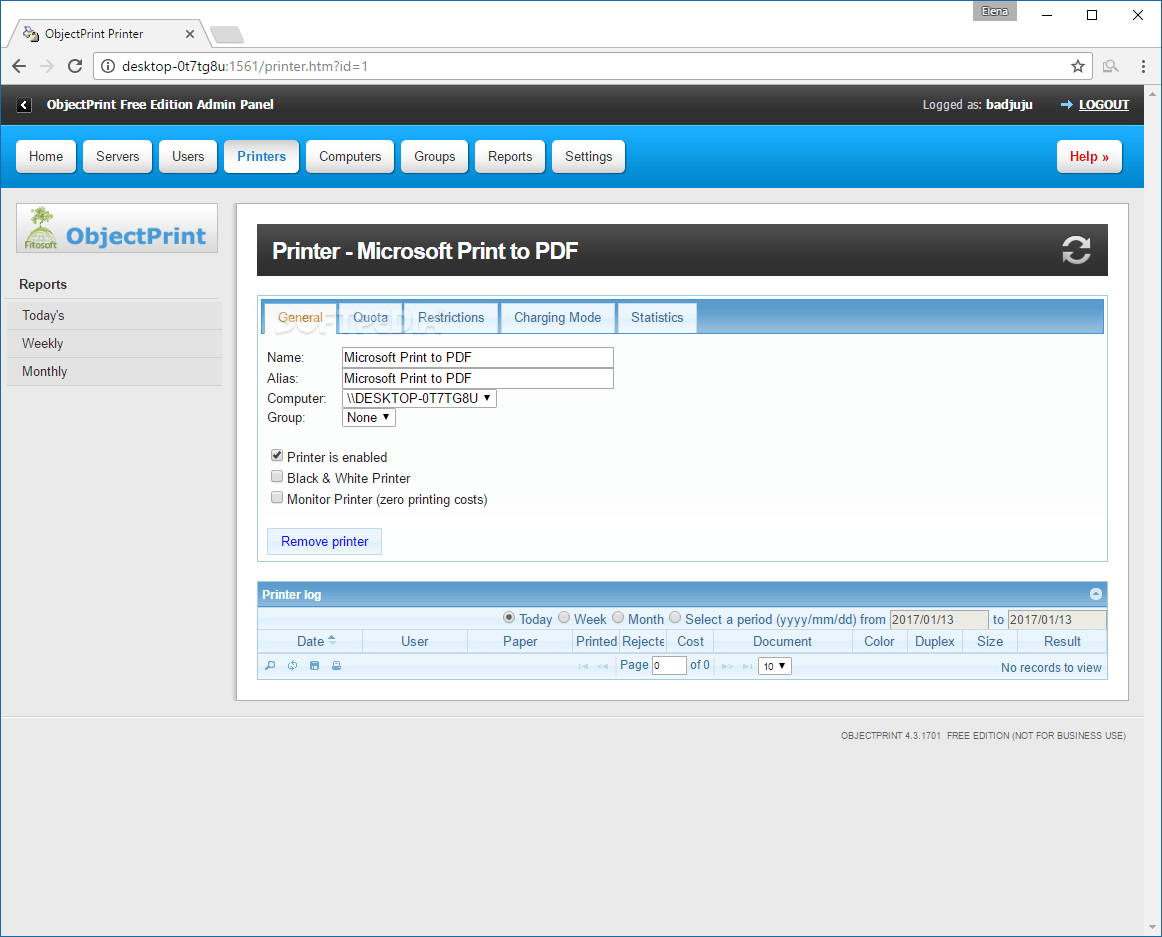The height and width of the screenshot is (937, 1162).
Task: Open the Statistics tab
Action: (x=657, y=317)
